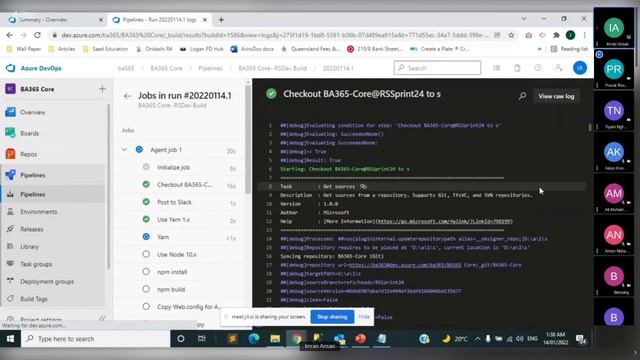Click the plus icon next to BA365 Core

102,89
